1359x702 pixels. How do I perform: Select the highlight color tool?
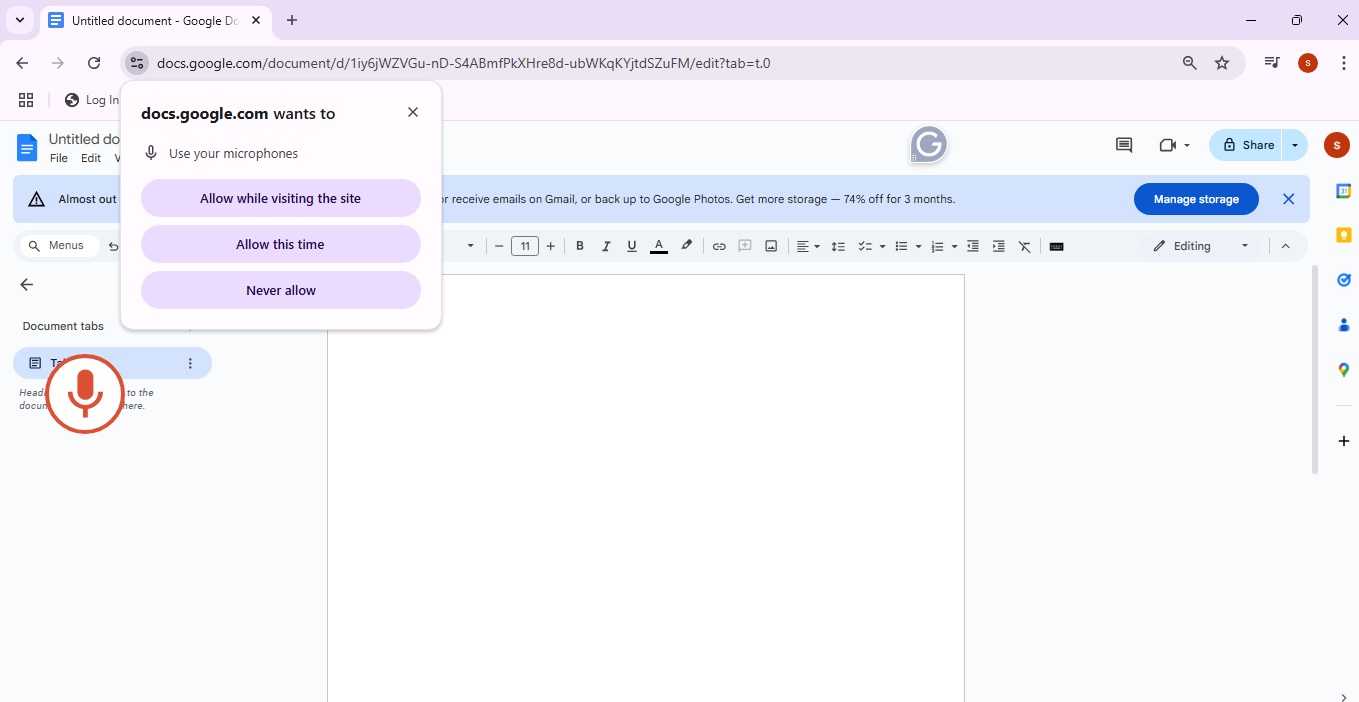(686, 246)
